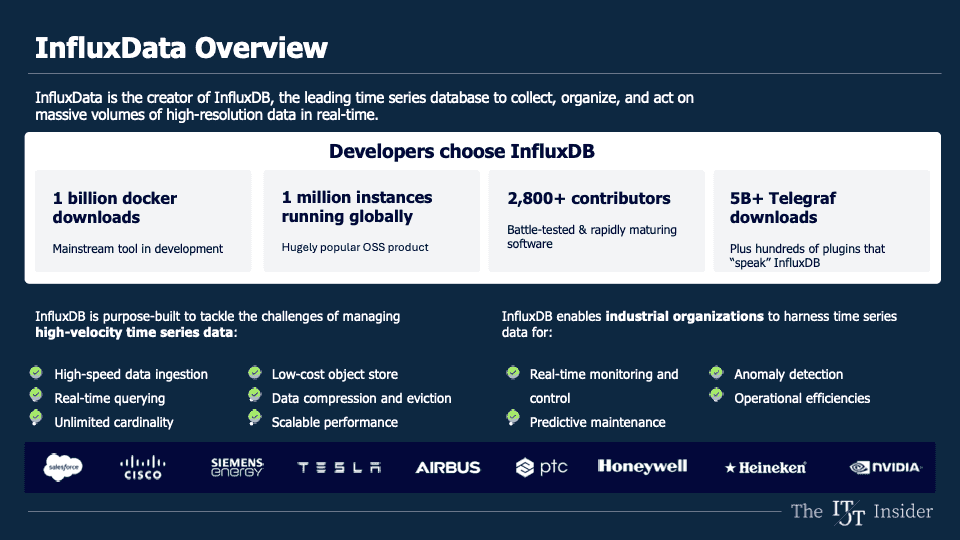Click the NVIDIA logo
Image resolution: width=960 pixels, height=540 pixels.
(x=885, y=467)
